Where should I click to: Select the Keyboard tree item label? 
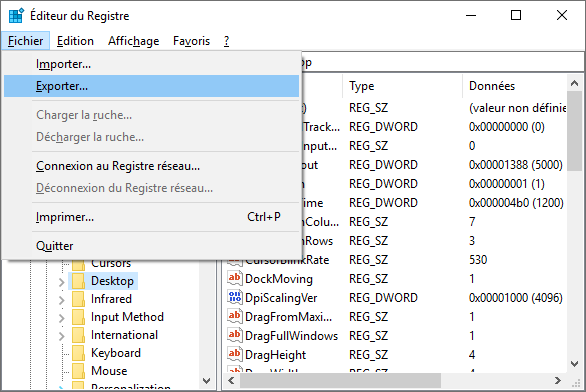tap(115, 353)
